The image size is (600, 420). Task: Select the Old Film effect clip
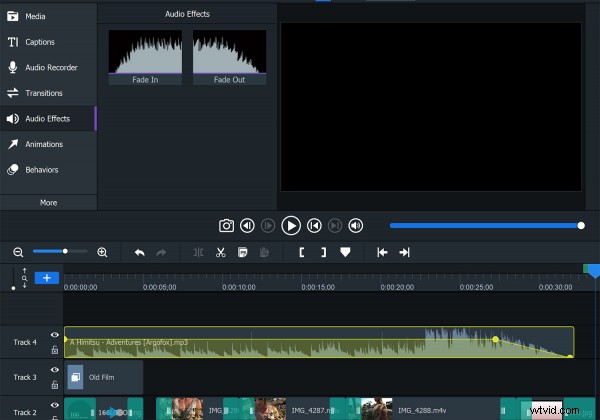[x=104, y=377]
